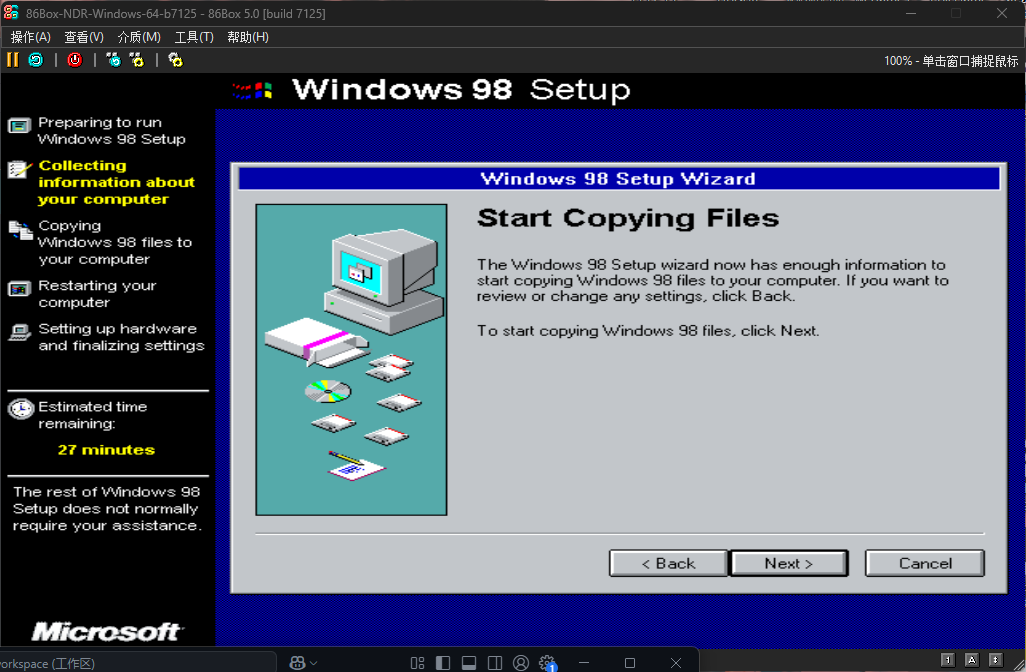
Task: Click the '27 minutes' estimated time value
Action: (x=106, y=450)
